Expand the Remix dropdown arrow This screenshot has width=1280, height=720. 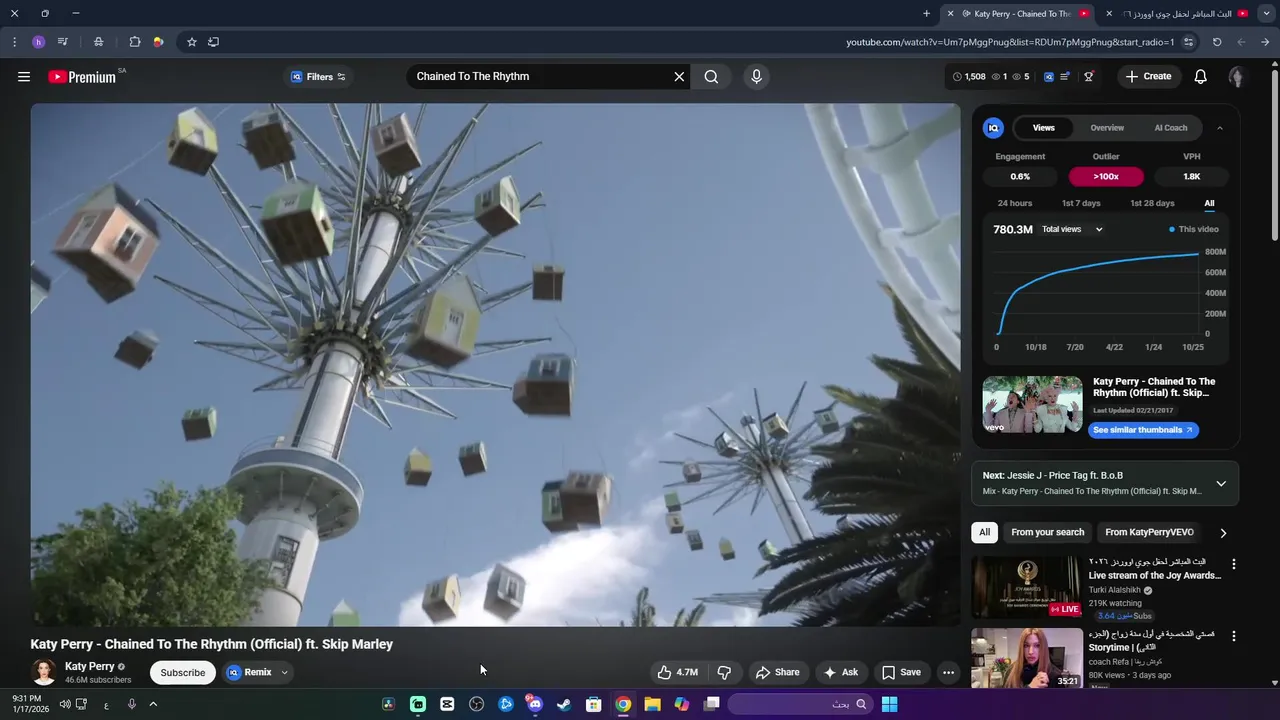tap(284, 672)
